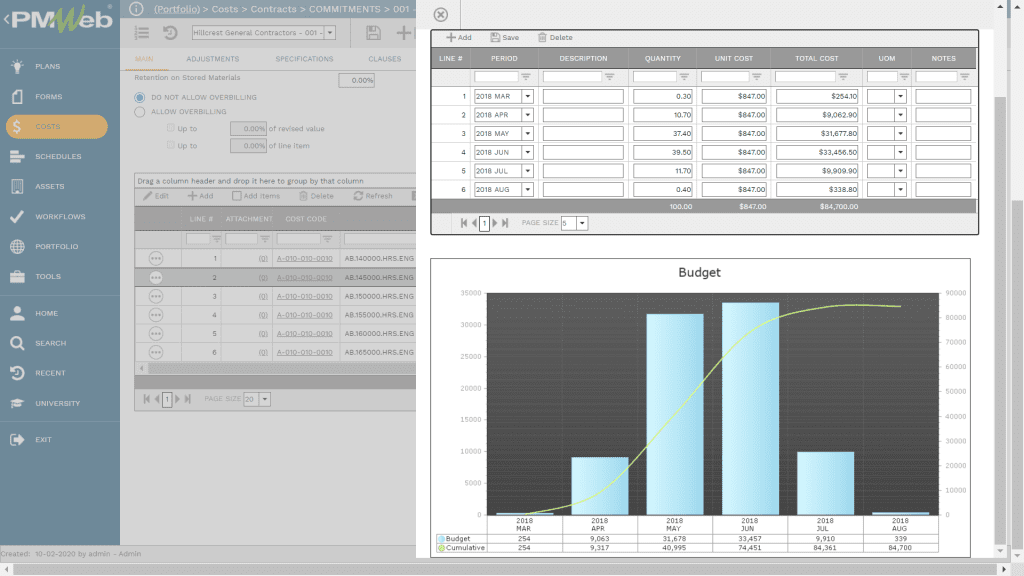Screen dimensions: 1024x576
Task: Open cost code link in line 2
Action: click(304, 278)
